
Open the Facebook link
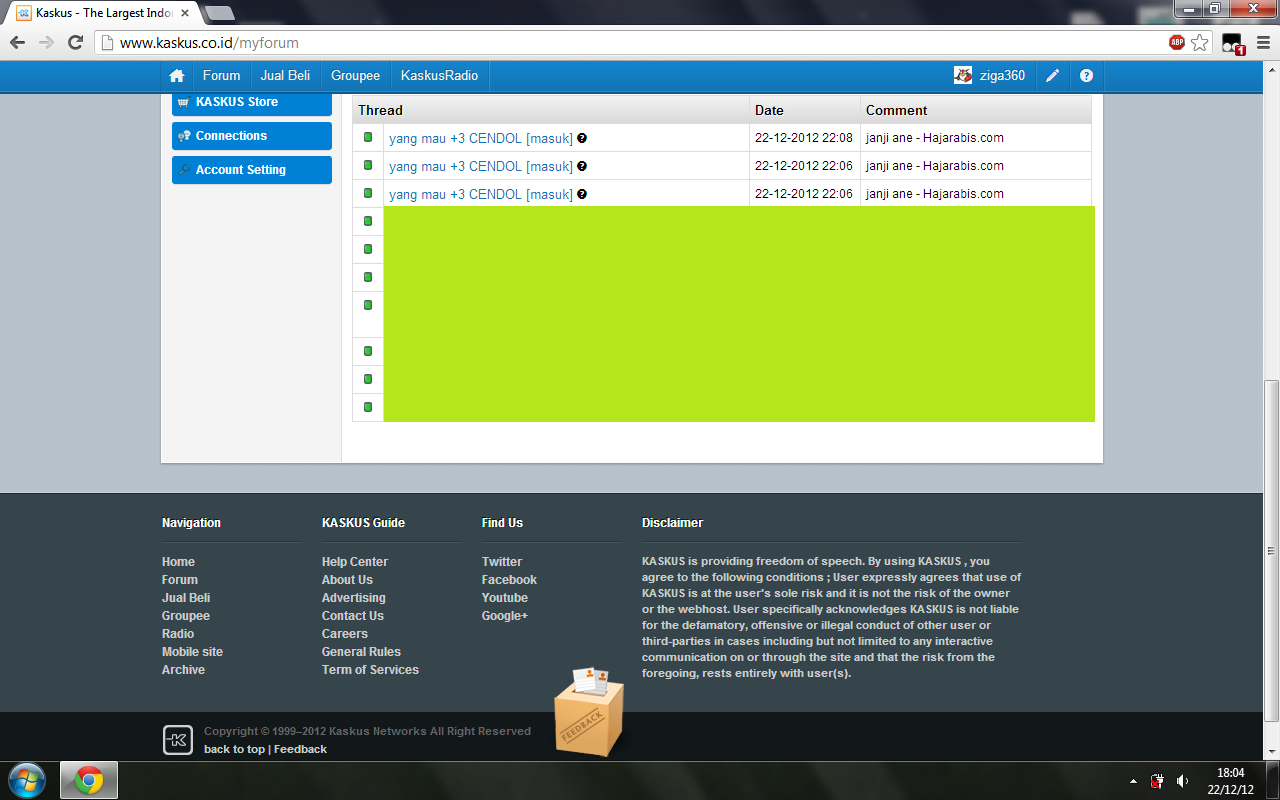(x=509, y=580)
